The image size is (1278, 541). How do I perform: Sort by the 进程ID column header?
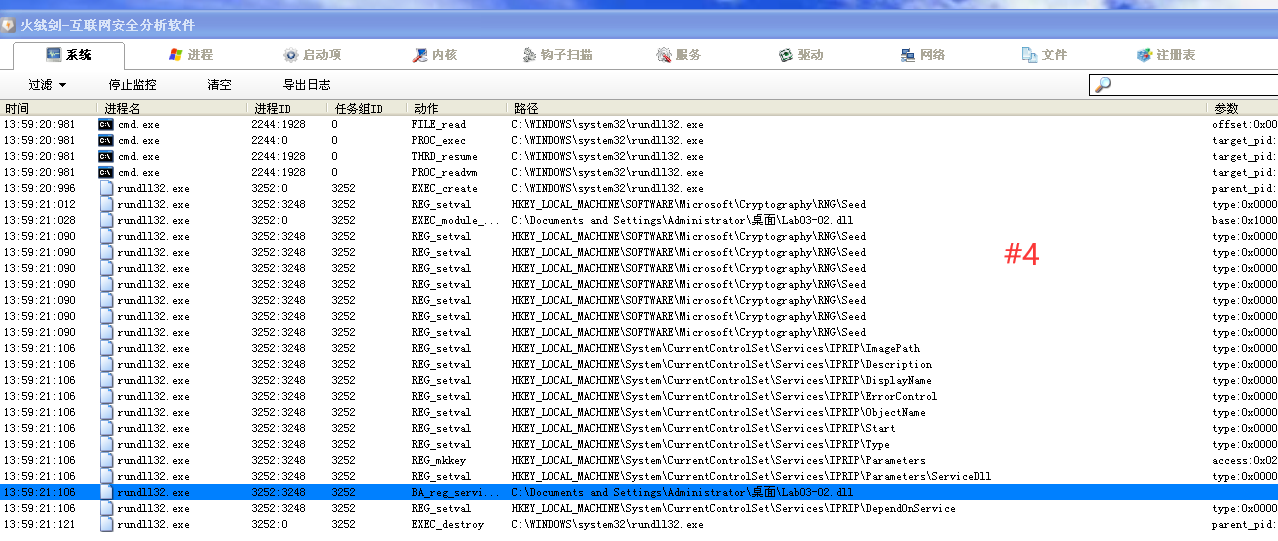coord(286,108)
